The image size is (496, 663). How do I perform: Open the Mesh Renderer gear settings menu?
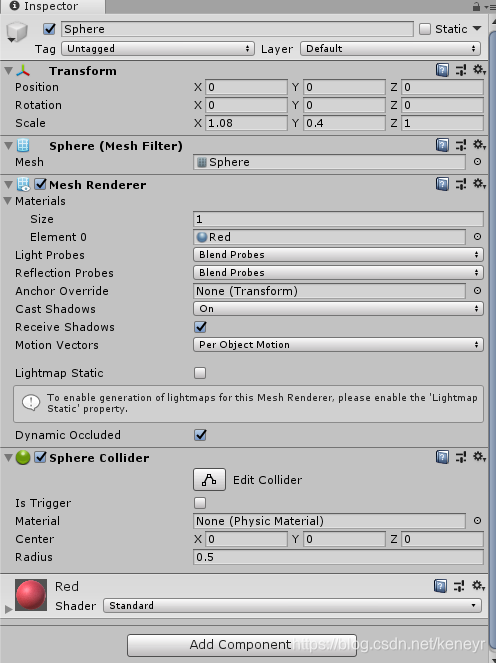(479, 184)
